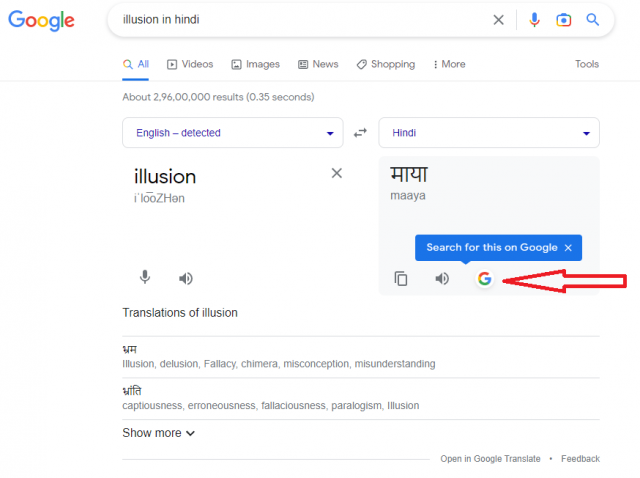Click inside the search input field
Screen dimensions: 640x478
point(302,20)
